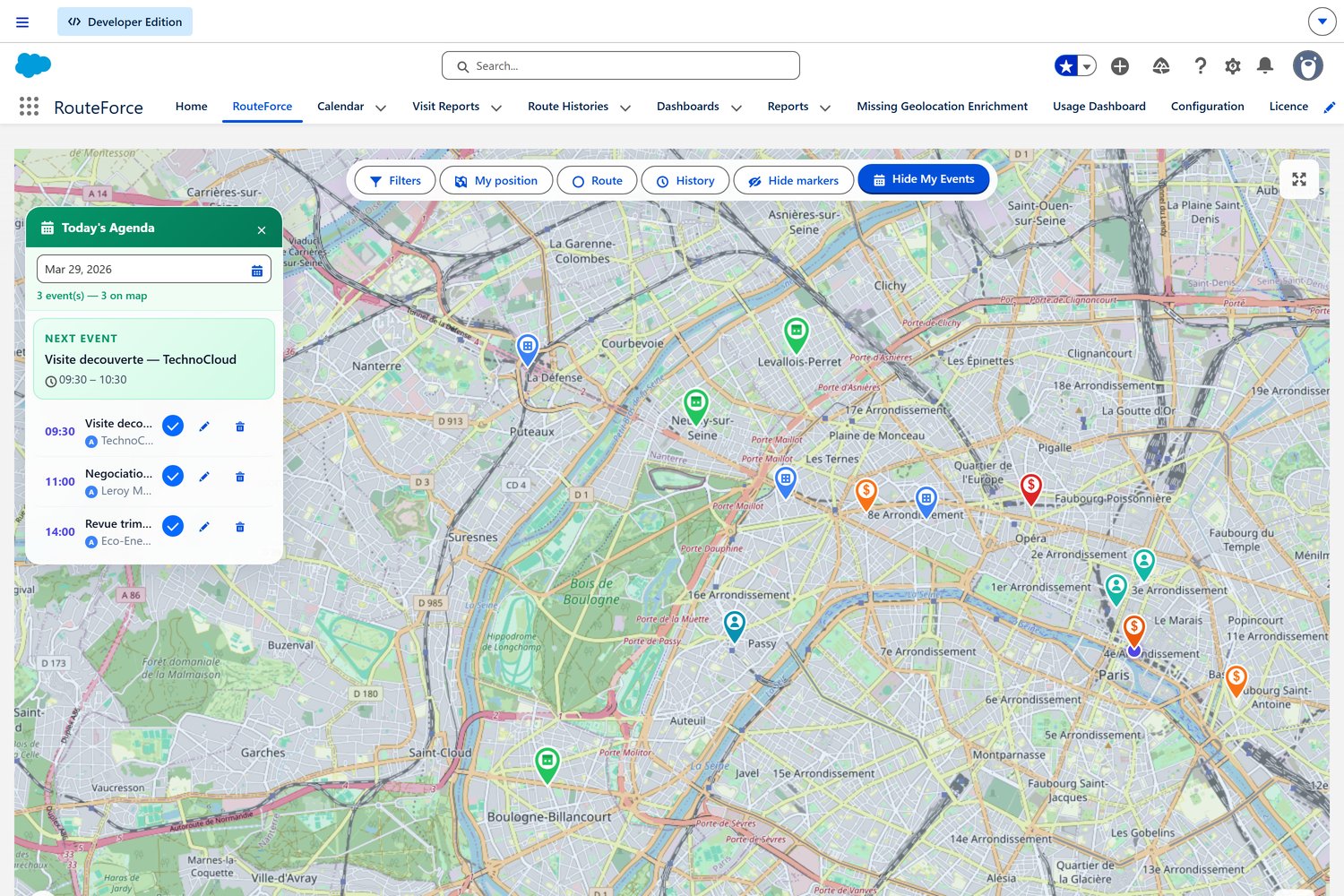Open calendar picker in agenda date field
The image size is (1344, 896).
click(257, 270)
